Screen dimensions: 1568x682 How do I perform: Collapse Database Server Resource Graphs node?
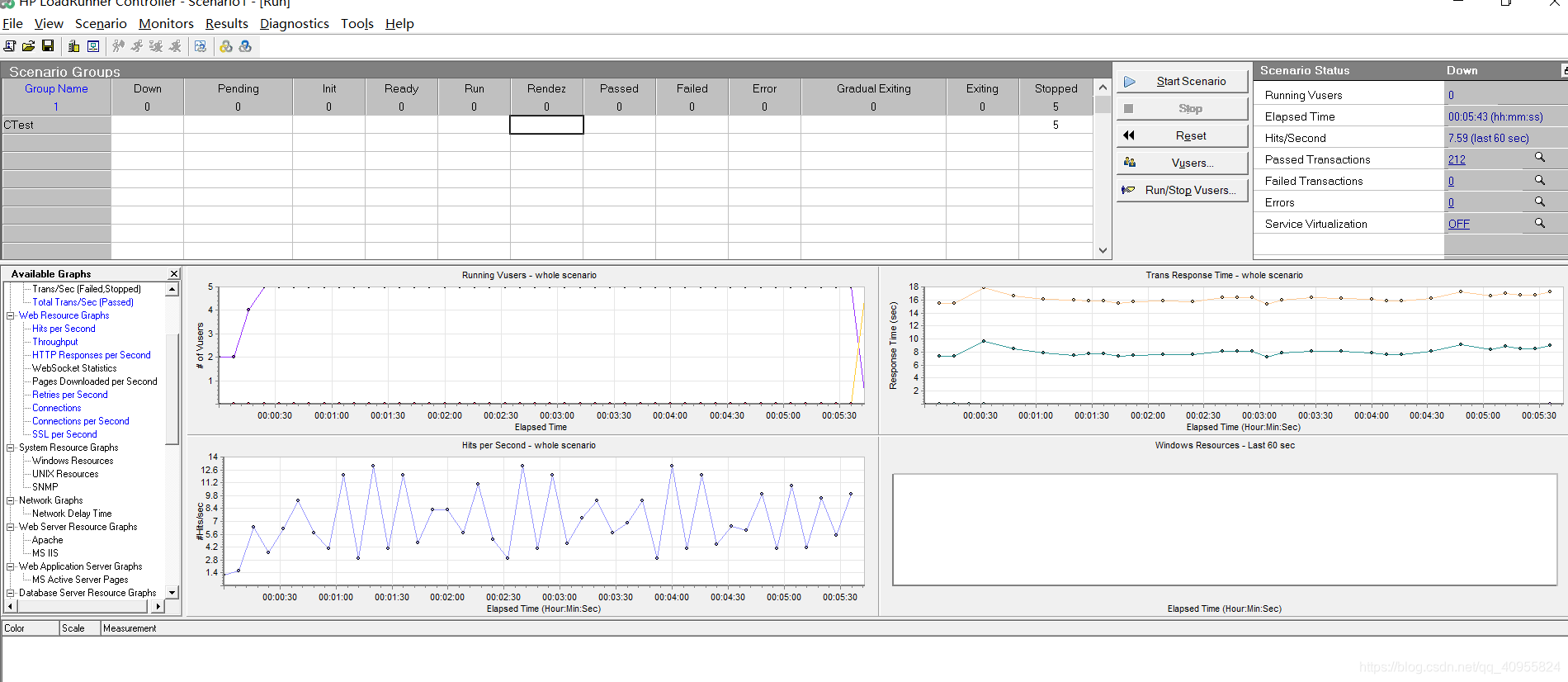(11, 593)
